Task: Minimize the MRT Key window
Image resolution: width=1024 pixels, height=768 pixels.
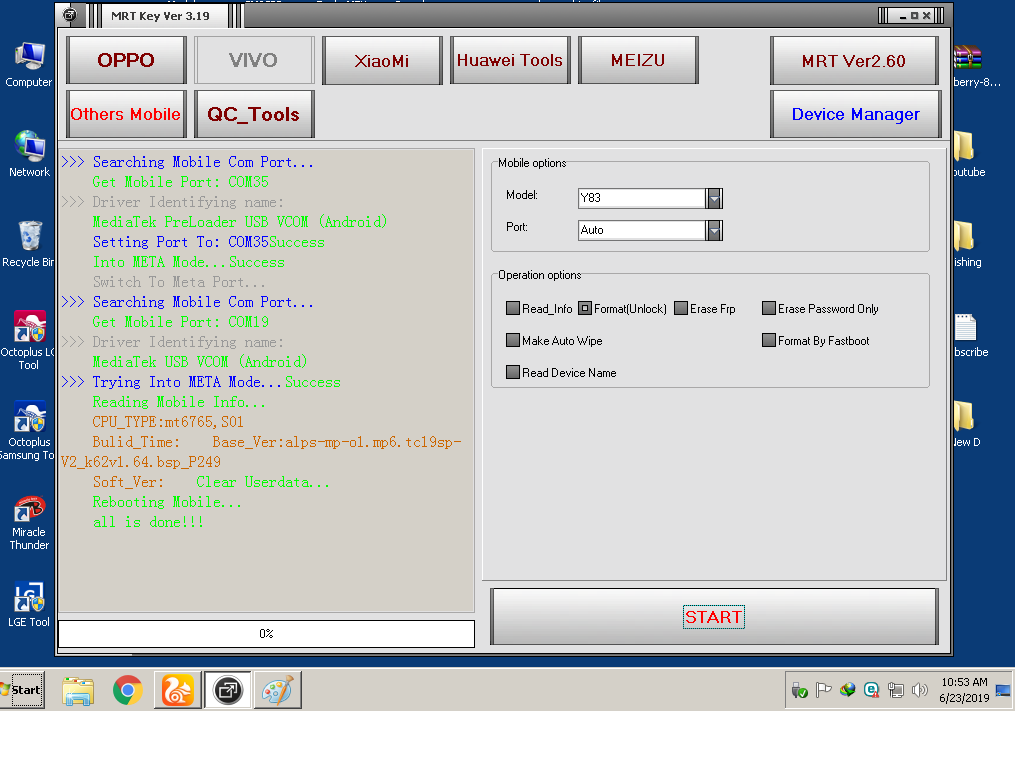Action: point(903,16)
